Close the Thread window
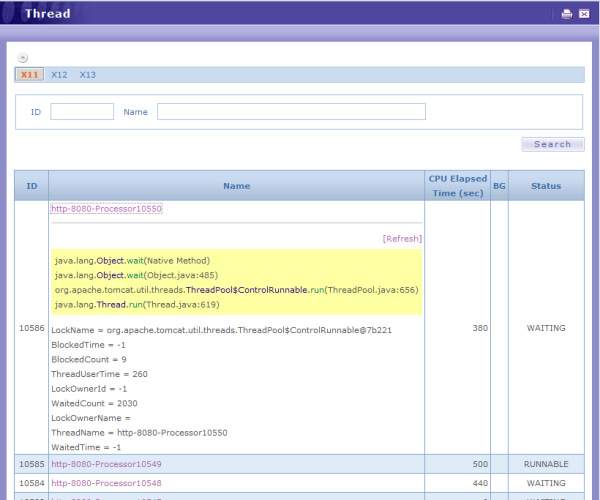The image size is (600, 500). tap(584, 14)
